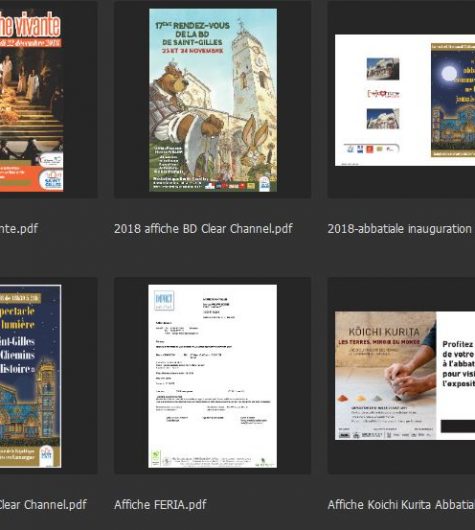Select the abbatiale inauguration PDF thumbnail
The image size is (475, 530).
[405, 100]
